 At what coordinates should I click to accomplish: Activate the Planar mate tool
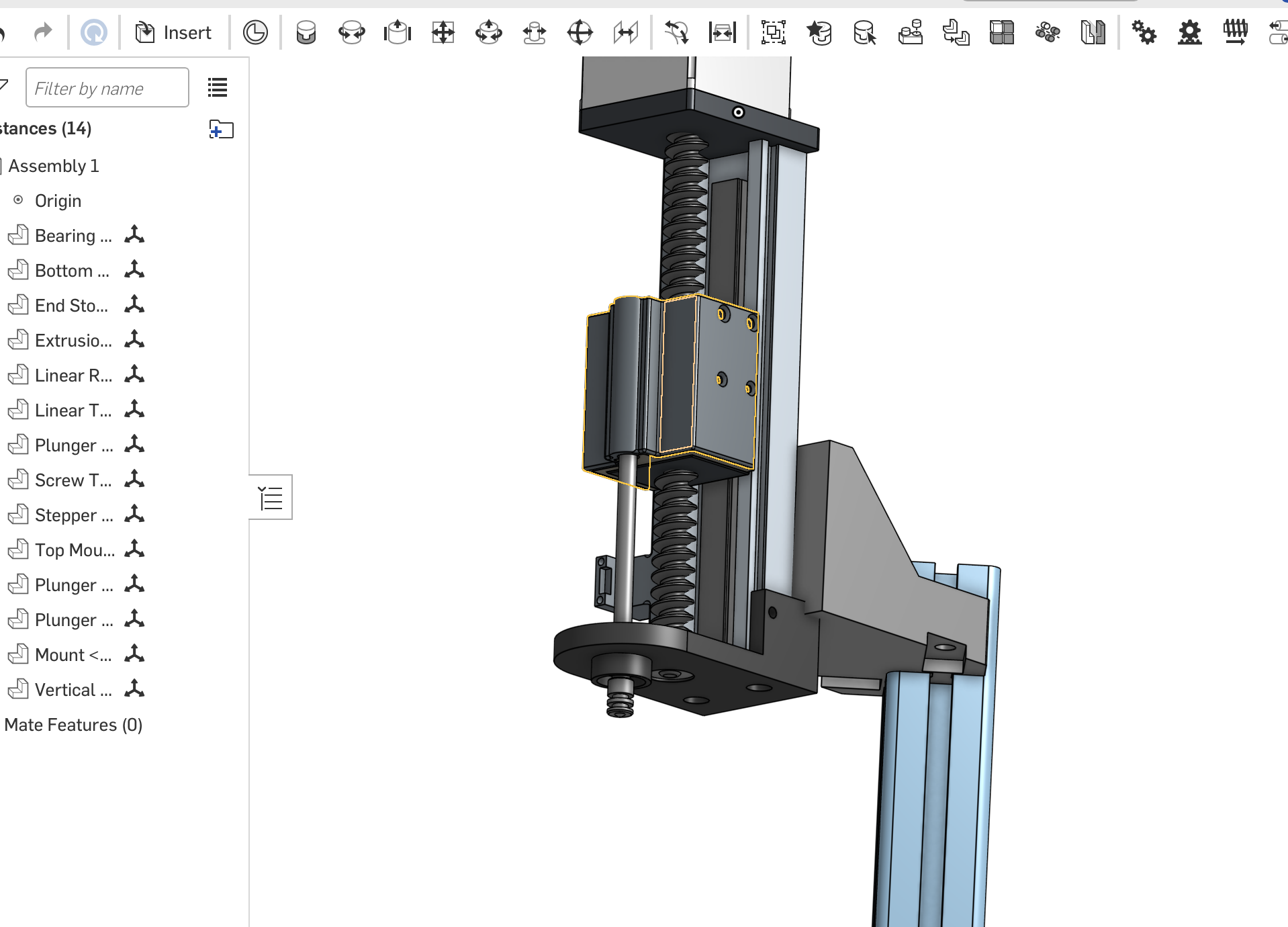click(443, 32)
